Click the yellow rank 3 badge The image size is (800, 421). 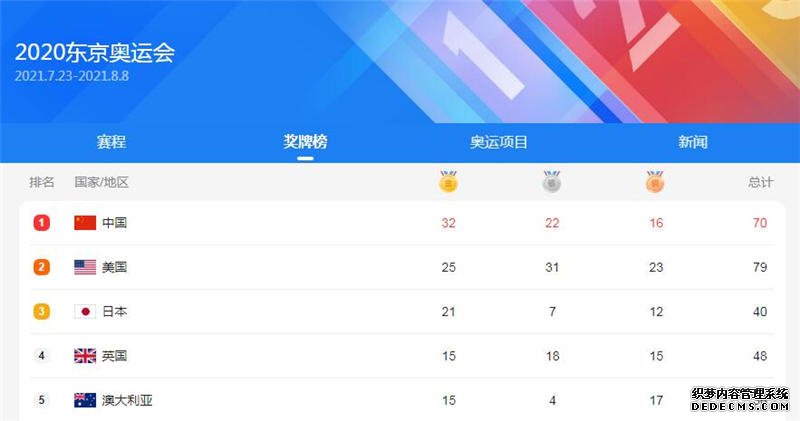42,311
